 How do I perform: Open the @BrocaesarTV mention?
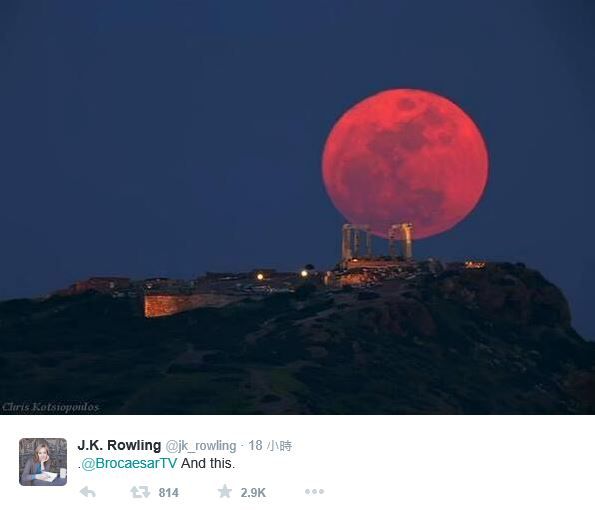(129, 463)
